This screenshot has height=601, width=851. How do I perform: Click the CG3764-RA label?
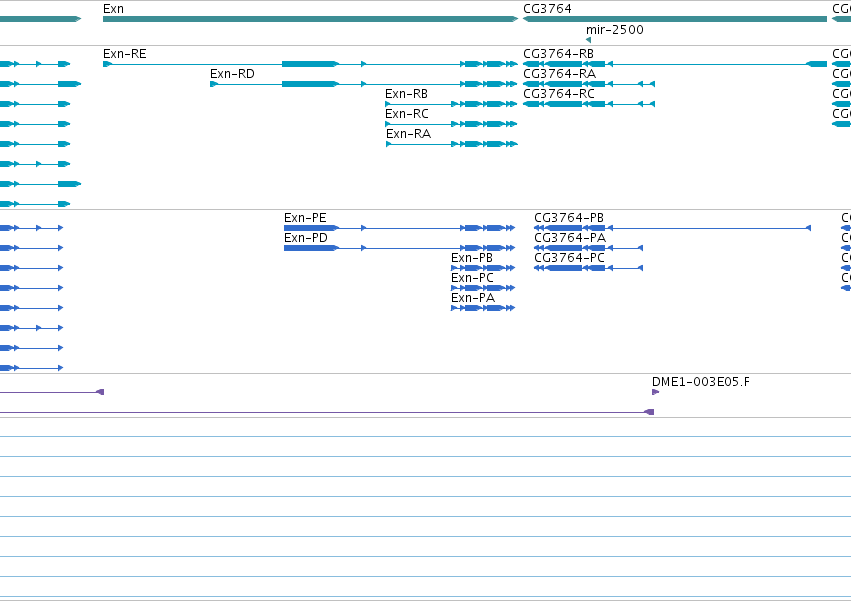559,74
